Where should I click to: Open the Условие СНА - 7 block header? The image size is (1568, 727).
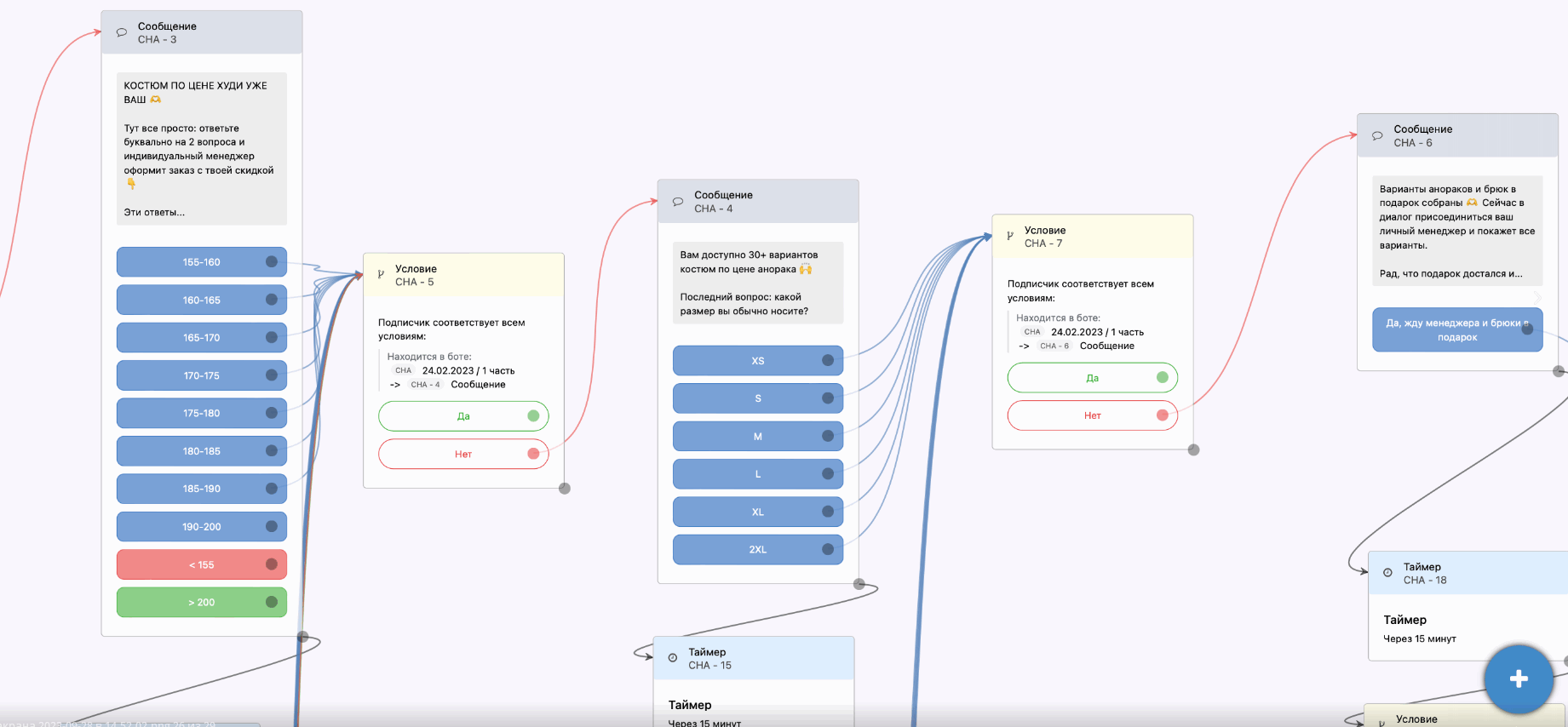(1093, 237)
